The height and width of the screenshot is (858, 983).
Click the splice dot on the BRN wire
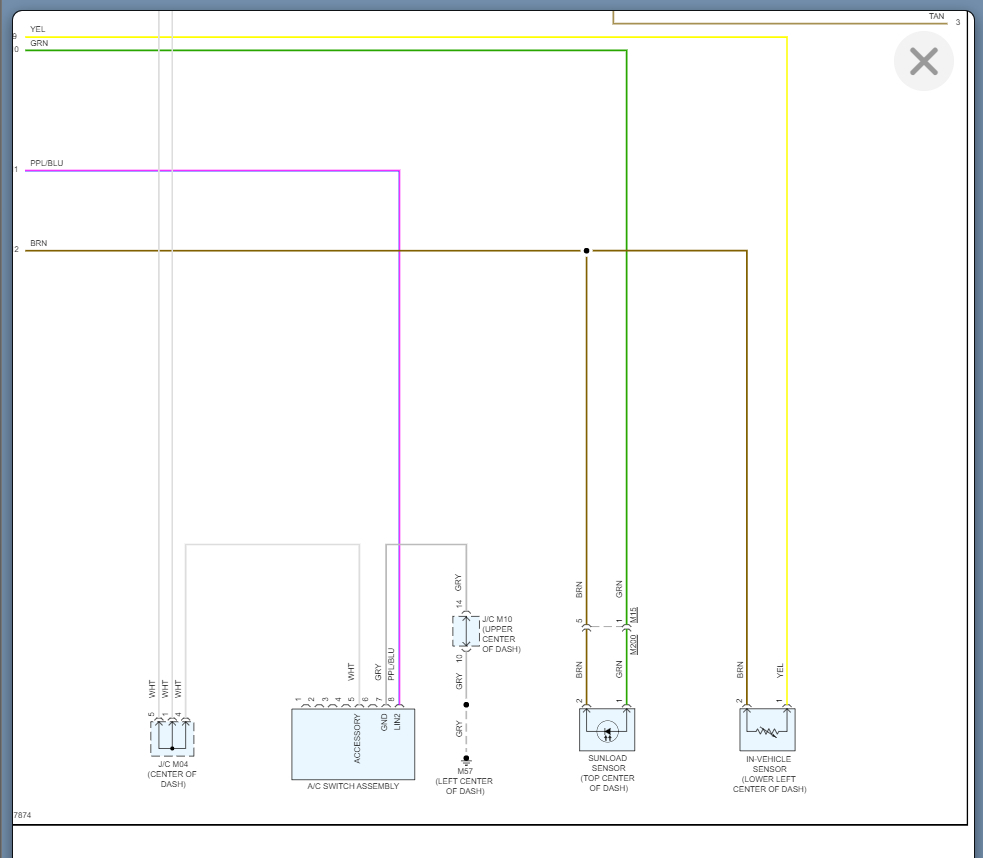click(586, 251)
